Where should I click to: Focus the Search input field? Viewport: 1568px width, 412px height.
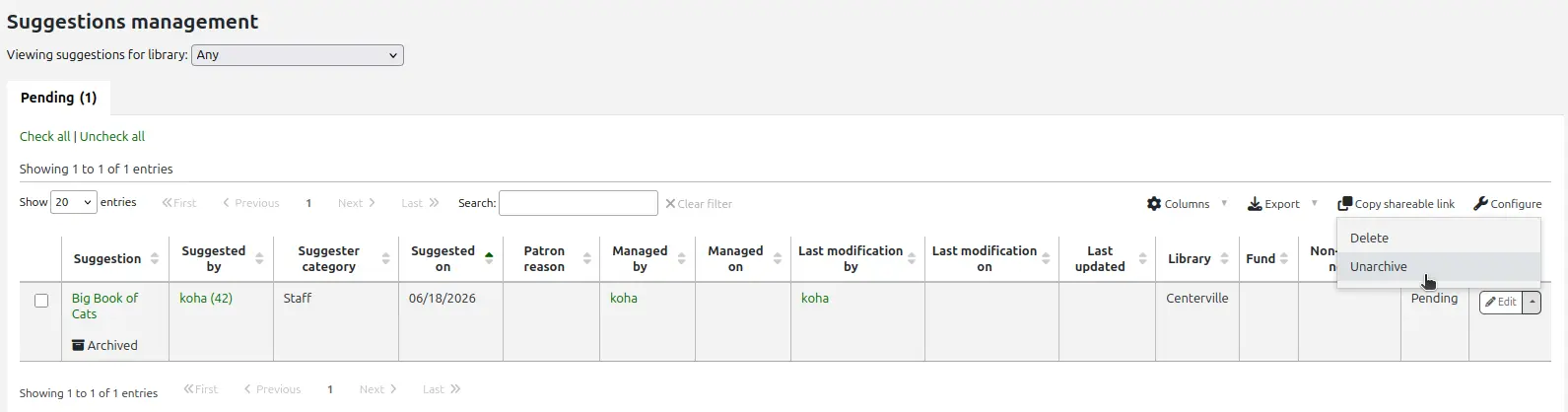tap(579, 203)
